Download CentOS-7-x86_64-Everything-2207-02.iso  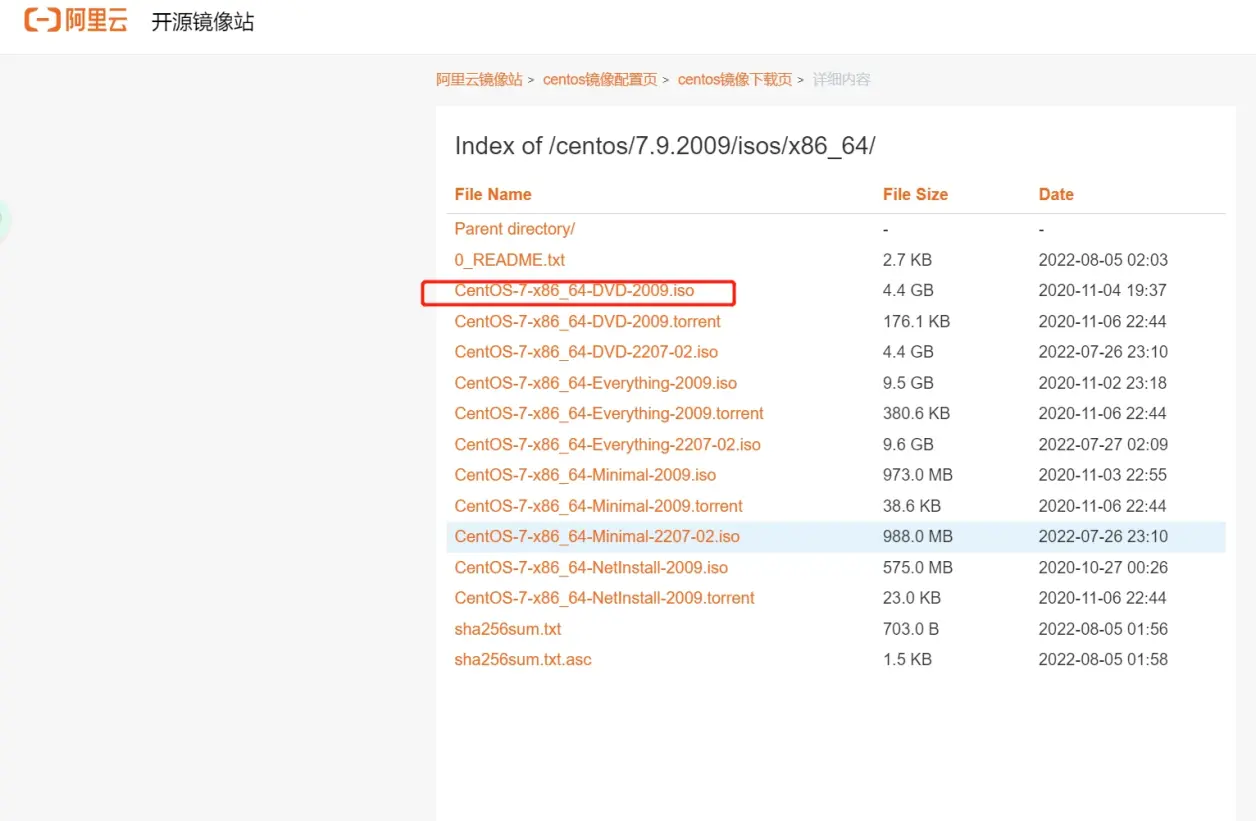tap(608, 444)
